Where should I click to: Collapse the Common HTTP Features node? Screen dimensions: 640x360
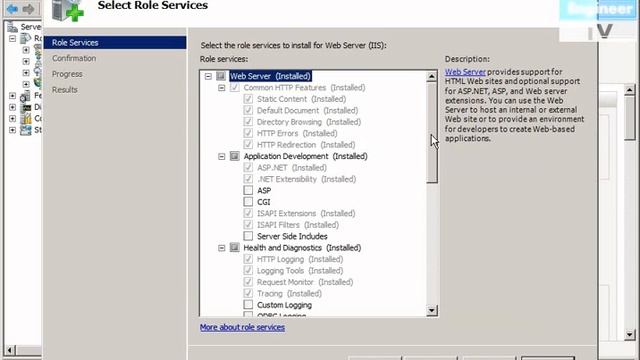click(x=222, y=88)
